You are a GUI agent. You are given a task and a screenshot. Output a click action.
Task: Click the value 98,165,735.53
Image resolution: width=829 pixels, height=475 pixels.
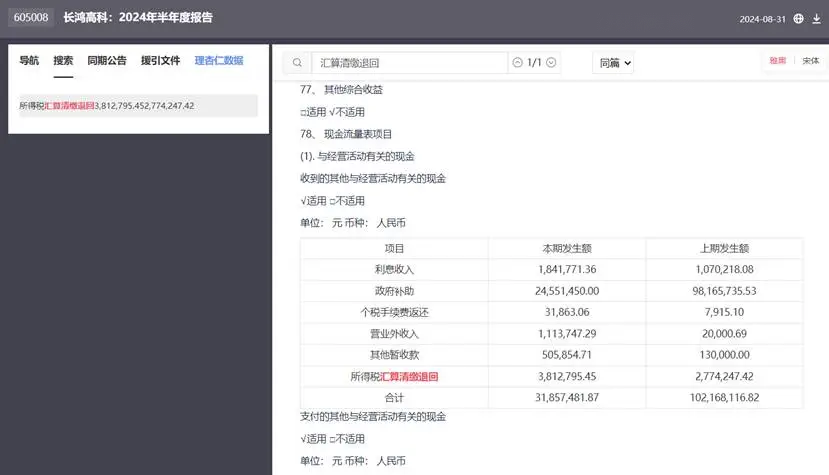(x=724, y=291)
